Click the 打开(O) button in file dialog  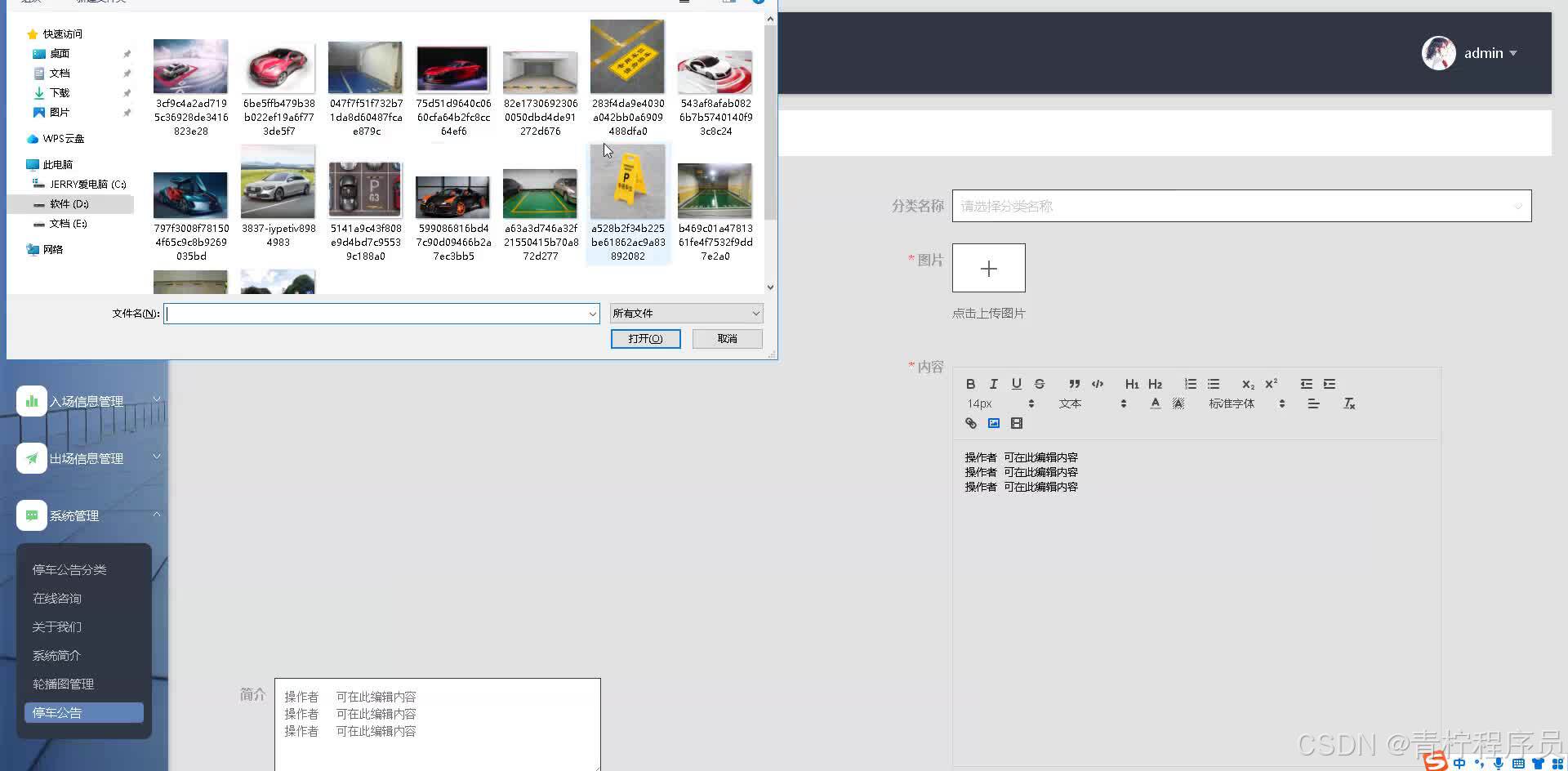tap(645, 339)
